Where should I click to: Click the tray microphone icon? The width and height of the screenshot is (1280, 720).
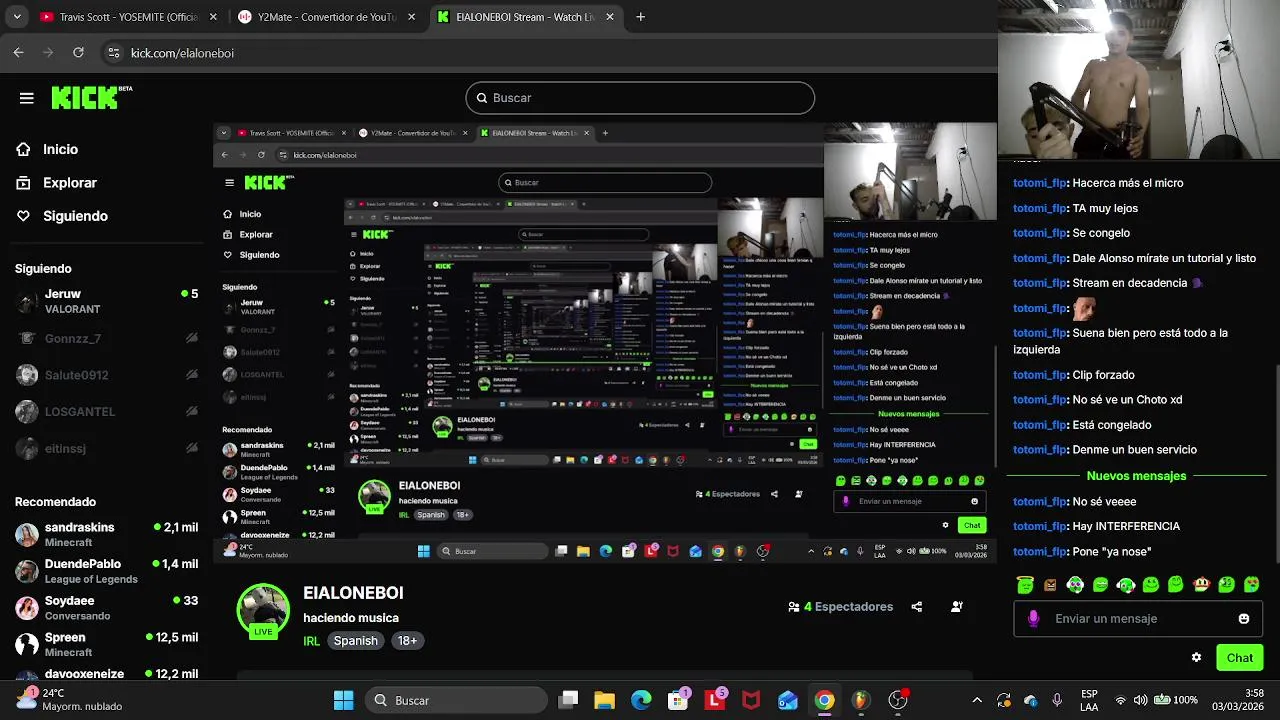coord(1057,700)
